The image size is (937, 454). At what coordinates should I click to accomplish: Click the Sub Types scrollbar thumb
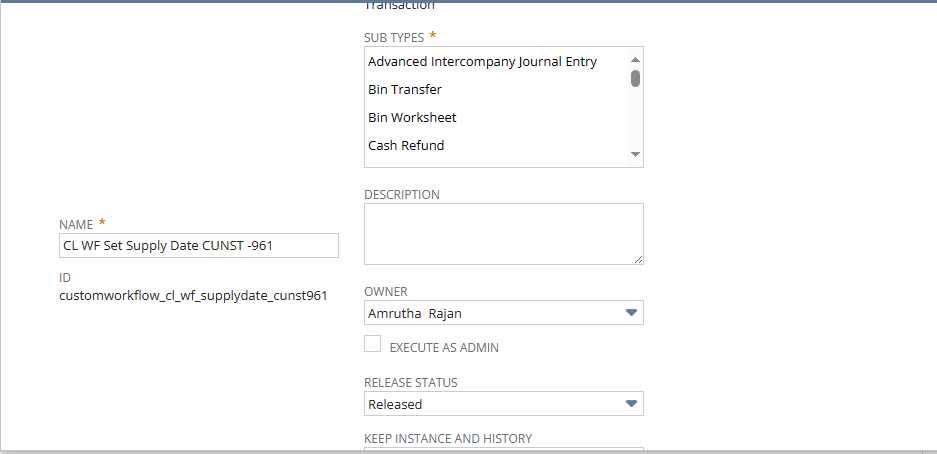point(635,79)
